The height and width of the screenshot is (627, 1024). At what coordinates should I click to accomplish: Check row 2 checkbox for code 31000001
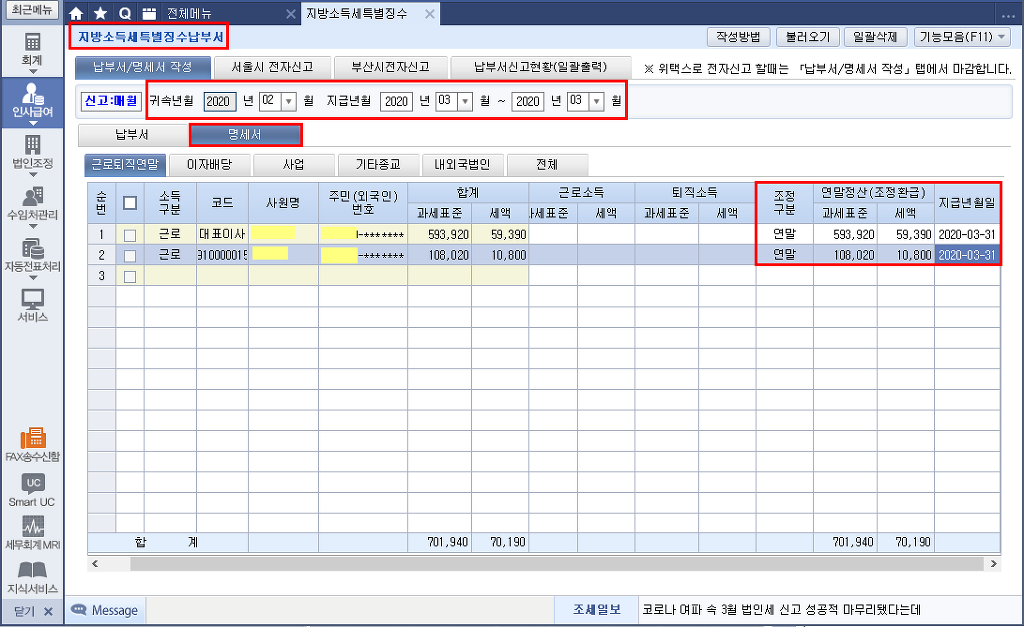coord(130,255)
